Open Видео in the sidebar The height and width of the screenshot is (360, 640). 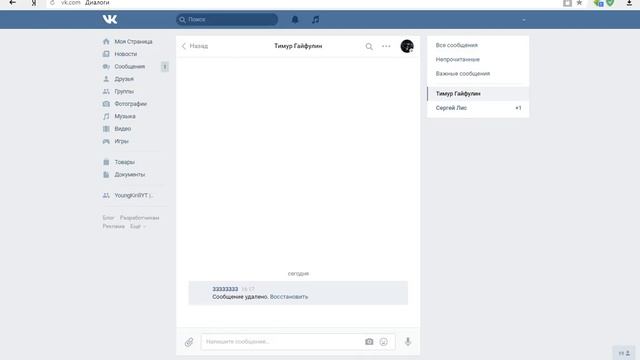122,129
